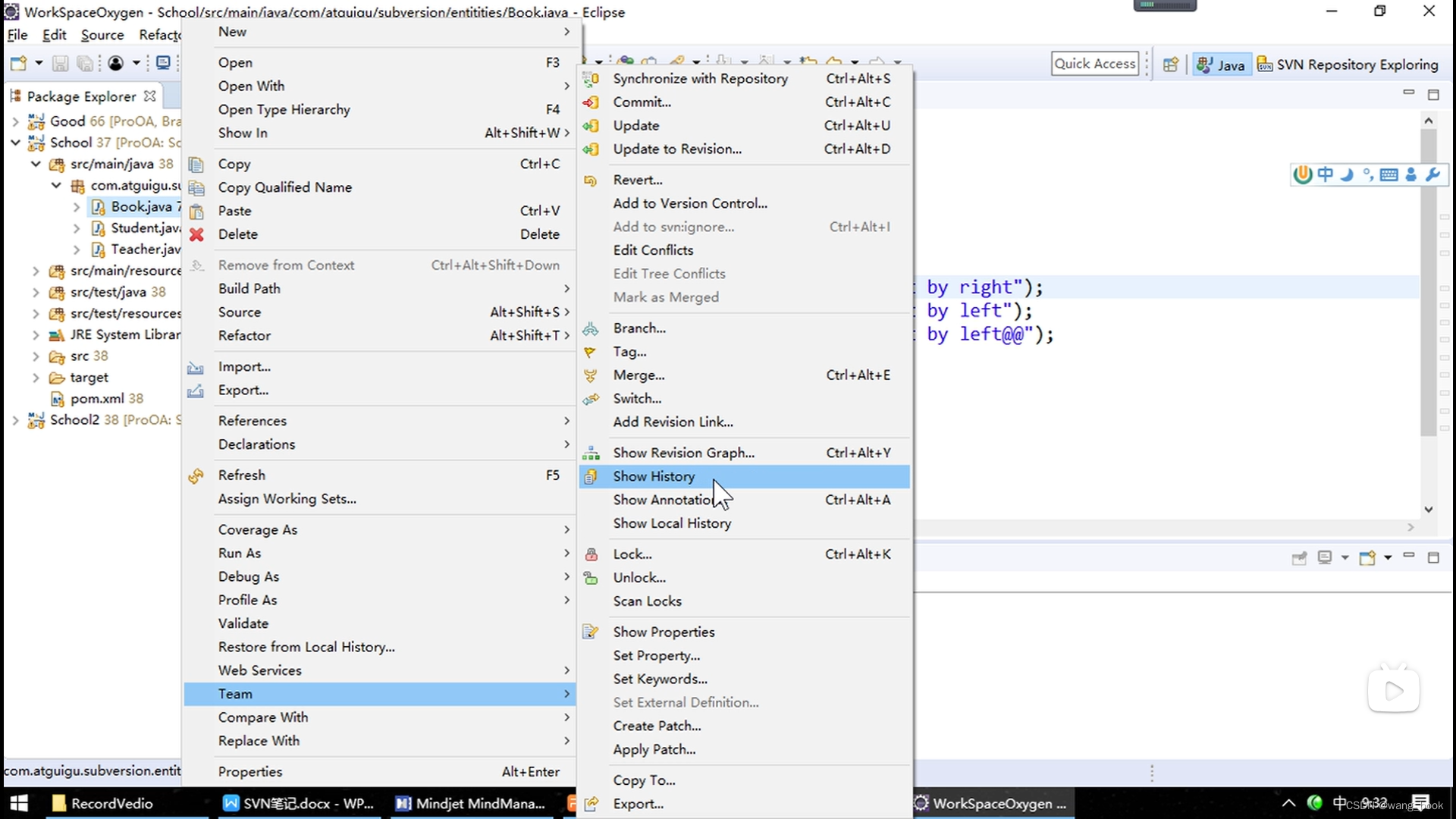Viewport: 1456px width, 819px height.
Task: Open SVN notes docx in taskbar
Action: pos(300,803)
